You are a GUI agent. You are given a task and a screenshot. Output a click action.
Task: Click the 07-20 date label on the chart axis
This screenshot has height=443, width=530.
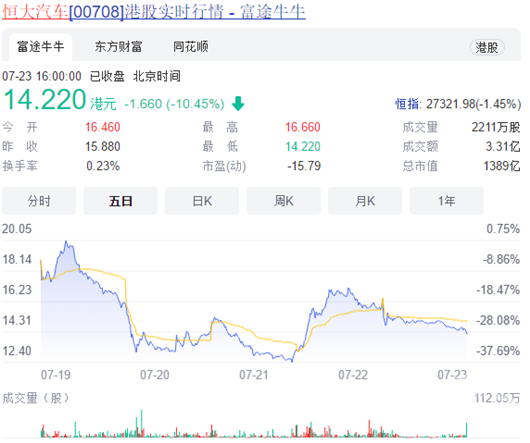155,375
